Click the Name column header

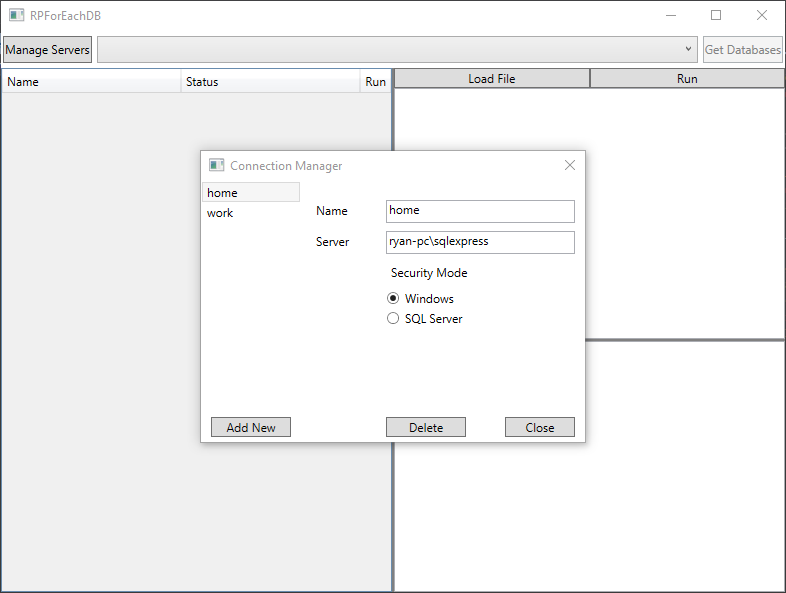[x=91, y=82]
